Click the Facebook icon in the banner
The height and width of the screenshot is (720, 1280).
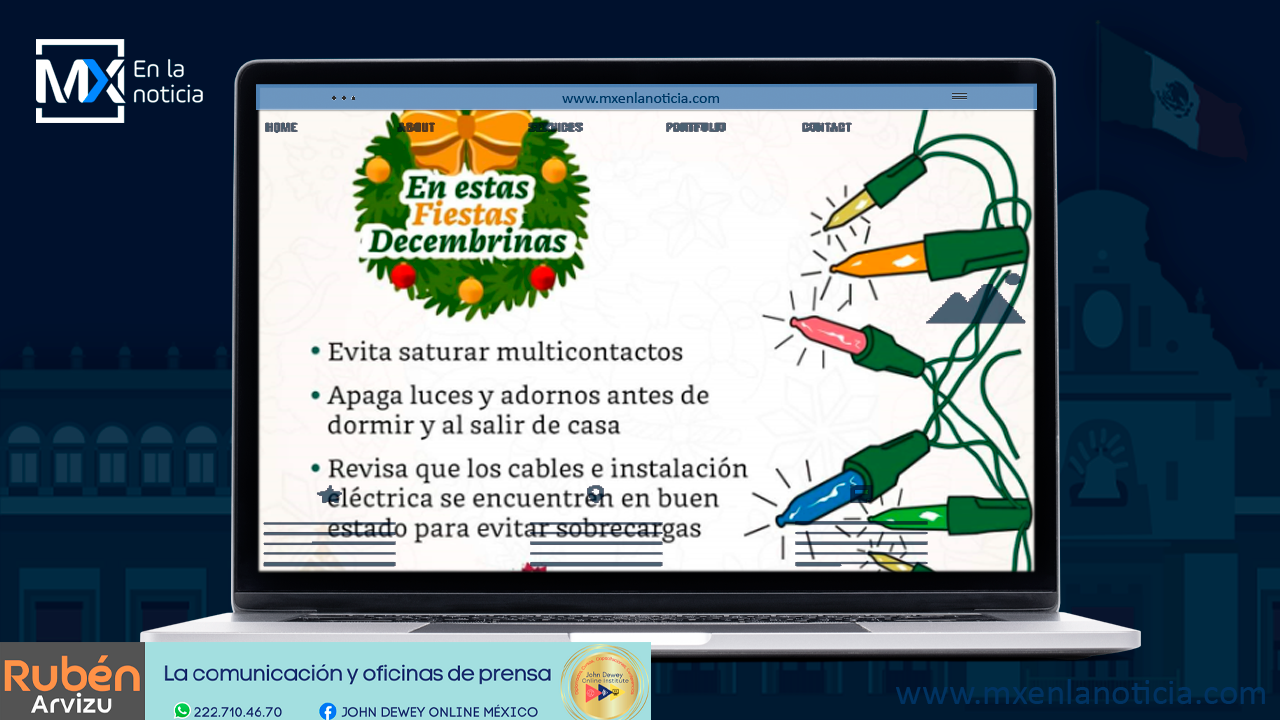pyautogui.click(x=328, y=711)
